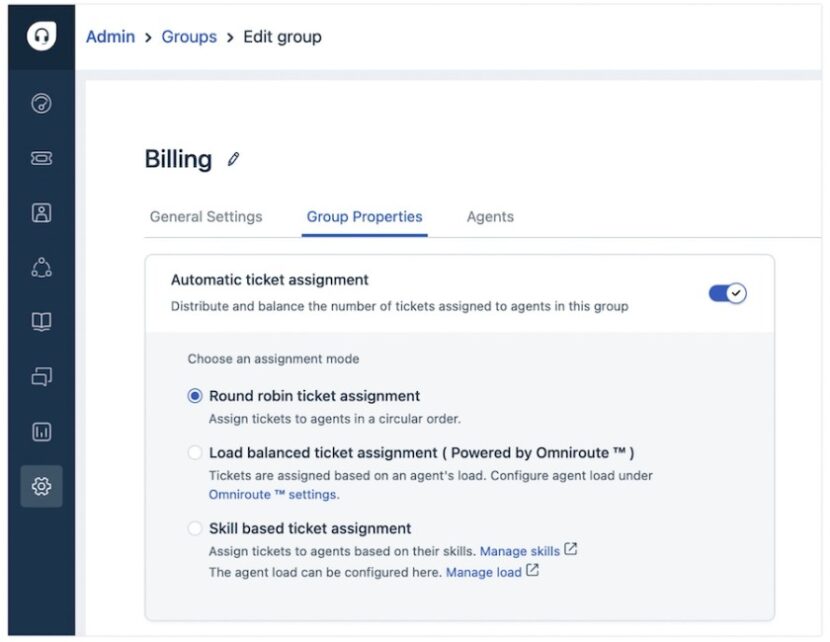Click Admin in the breadcrumb trail
The image size is (830, 642).
pyautogui.click(x=110, y=37)
